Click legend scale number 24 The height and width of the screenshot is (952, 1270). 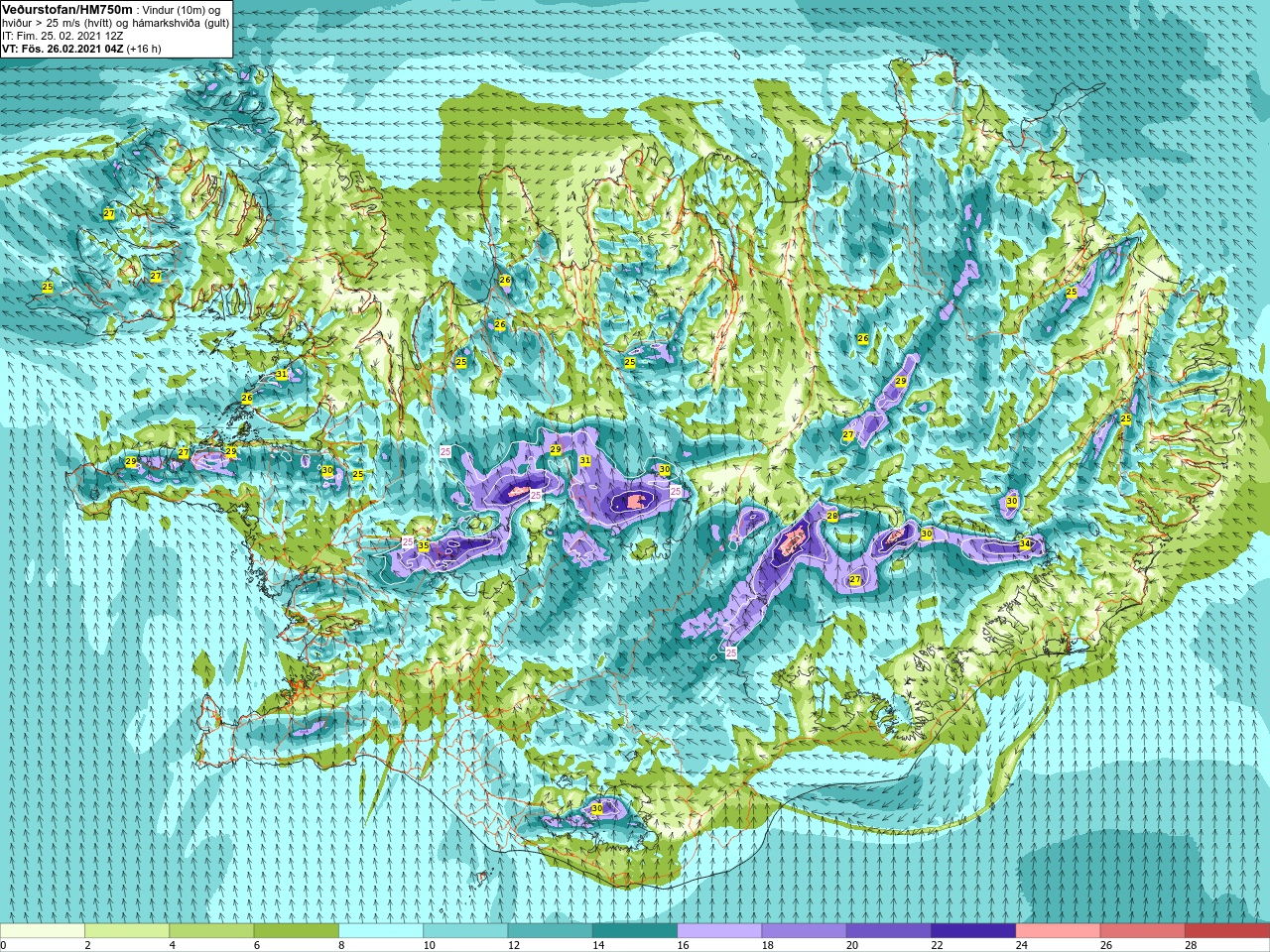pos(1022,945)
